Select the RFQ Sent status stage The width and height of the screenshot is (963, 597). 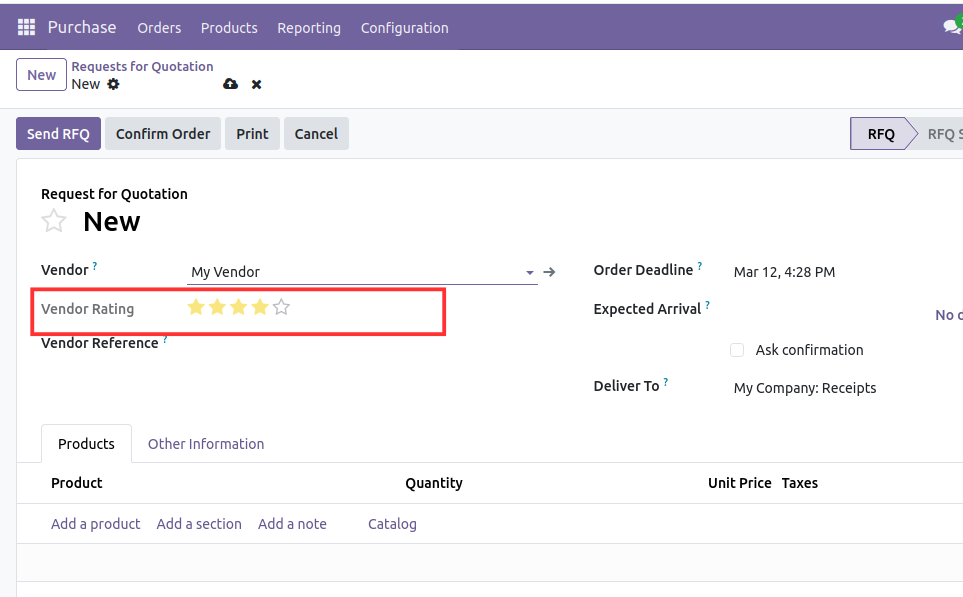(x=941, y=133)
